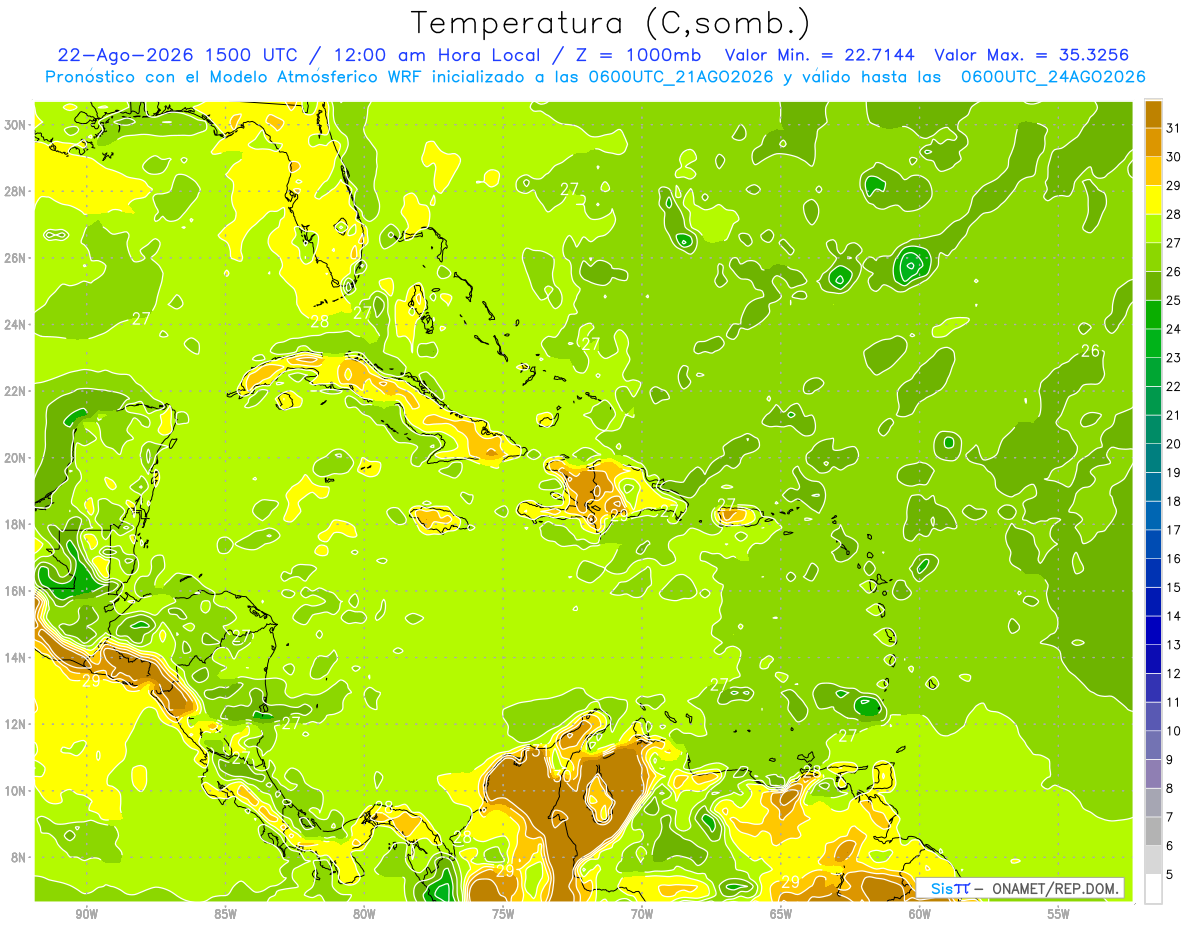Click the legend value "5"
Screen dimensions: 1200x927
click(1170, 874)
